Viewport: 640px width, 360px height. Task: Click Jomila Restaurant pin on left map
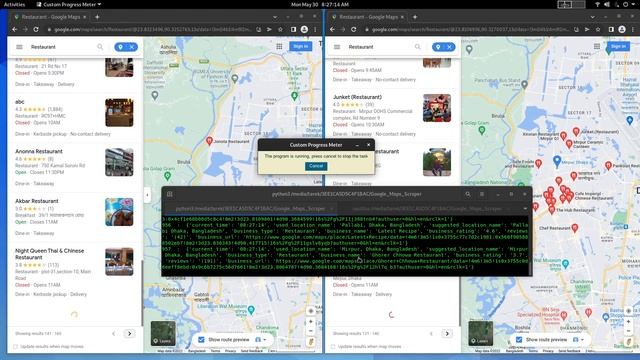pos(209,141)
